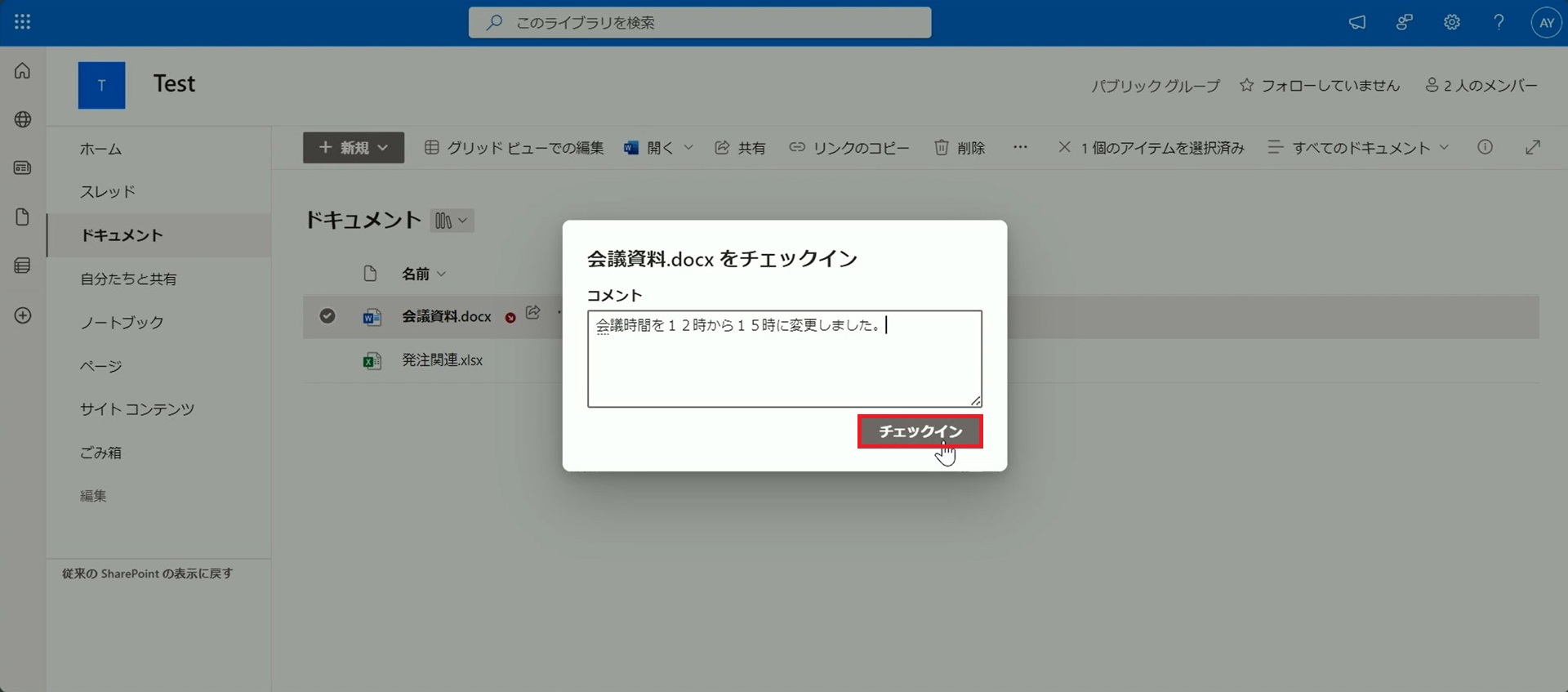
Task: Click the チェックイン button in dialog
Action: (920, 431)
